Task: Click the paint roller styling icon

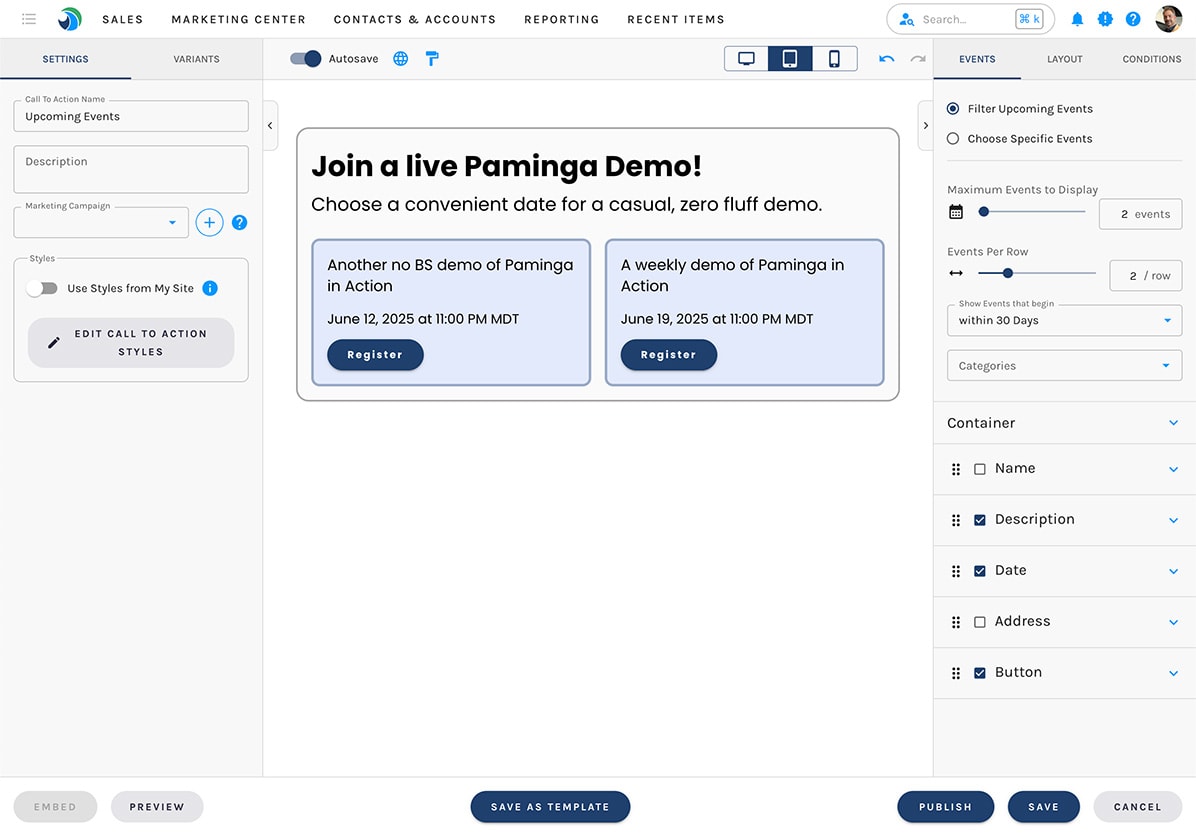Action: point(431,58)
